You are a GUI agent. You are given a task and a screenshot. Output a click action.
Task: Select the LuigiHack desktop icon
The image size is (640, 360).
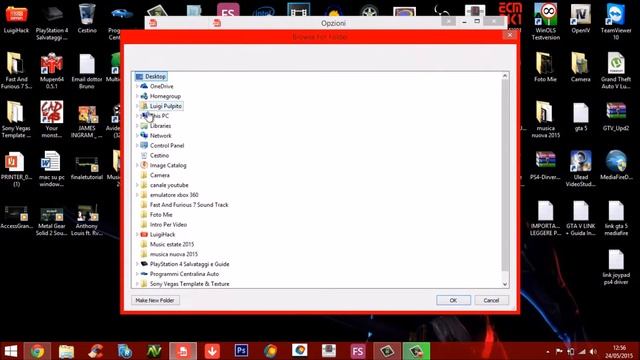point(16,19)
